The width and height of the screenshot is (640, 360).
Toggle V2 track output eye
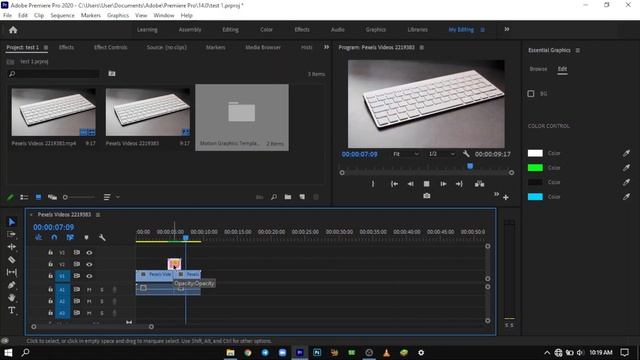click(x=89, y=264)
